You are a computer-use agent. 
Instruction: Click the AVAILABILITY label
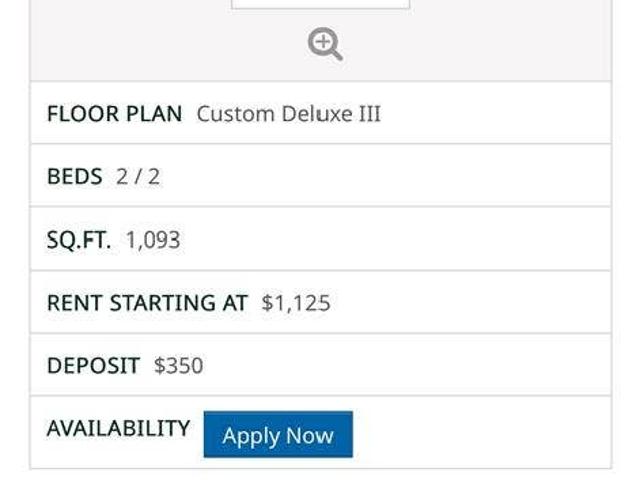118,428
